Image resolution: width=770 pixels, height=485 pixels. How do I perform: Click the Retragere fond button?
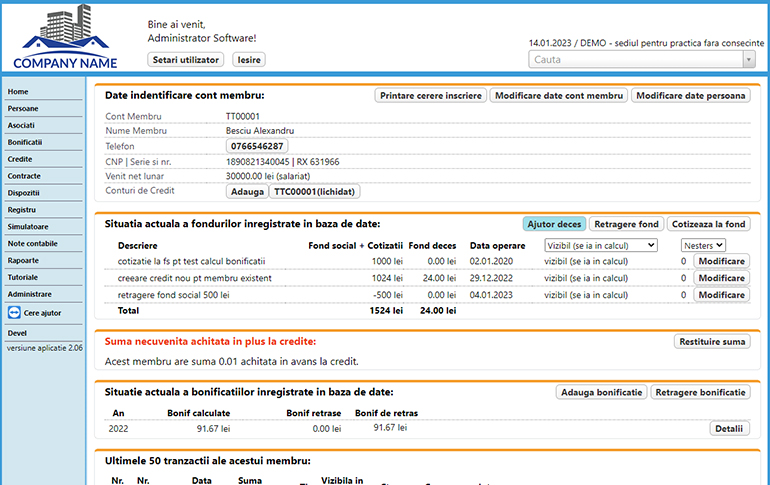[x=626, y=224]
